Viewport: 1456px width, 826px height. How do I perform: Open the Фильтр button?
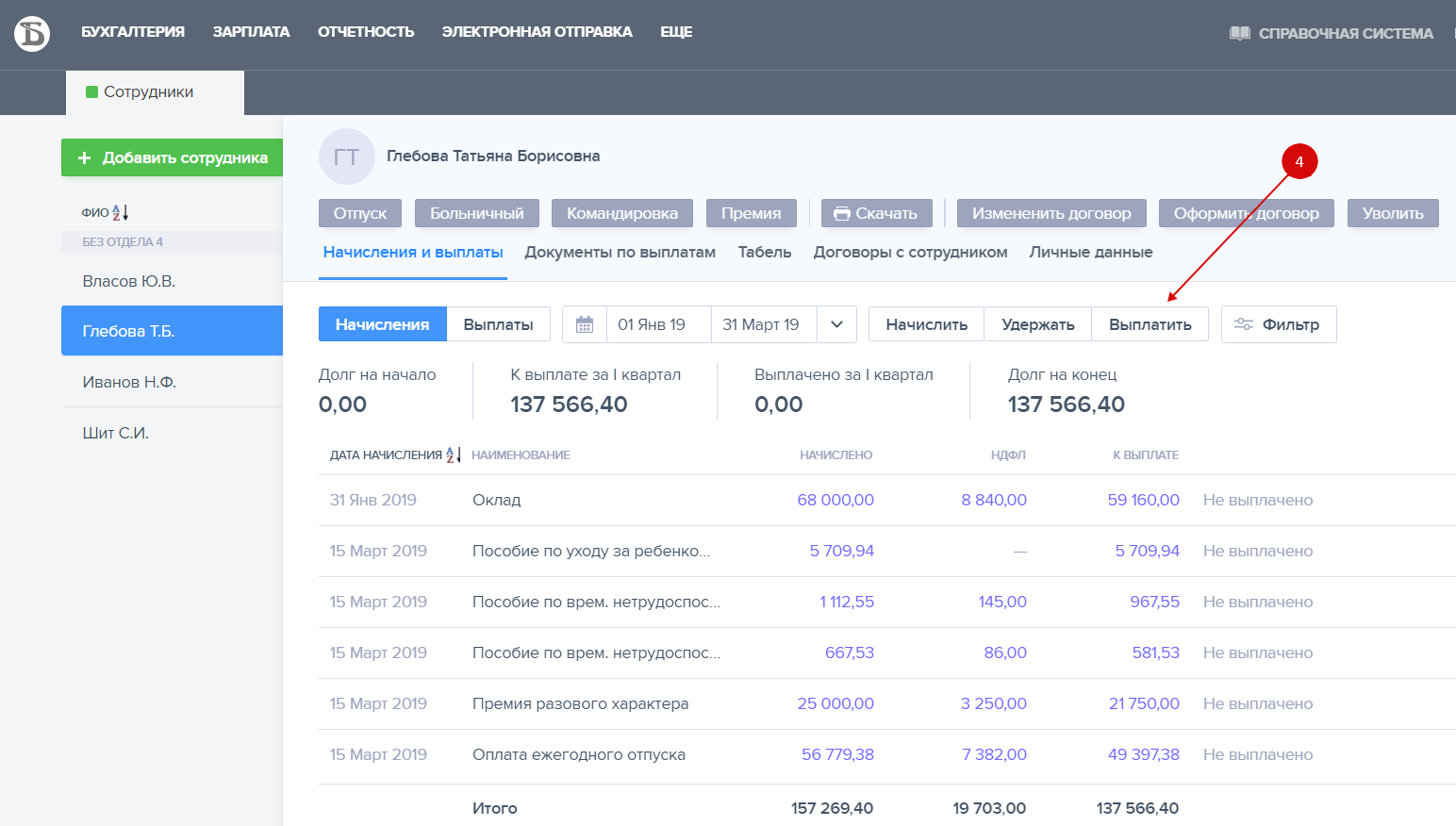pos(1279,324)
